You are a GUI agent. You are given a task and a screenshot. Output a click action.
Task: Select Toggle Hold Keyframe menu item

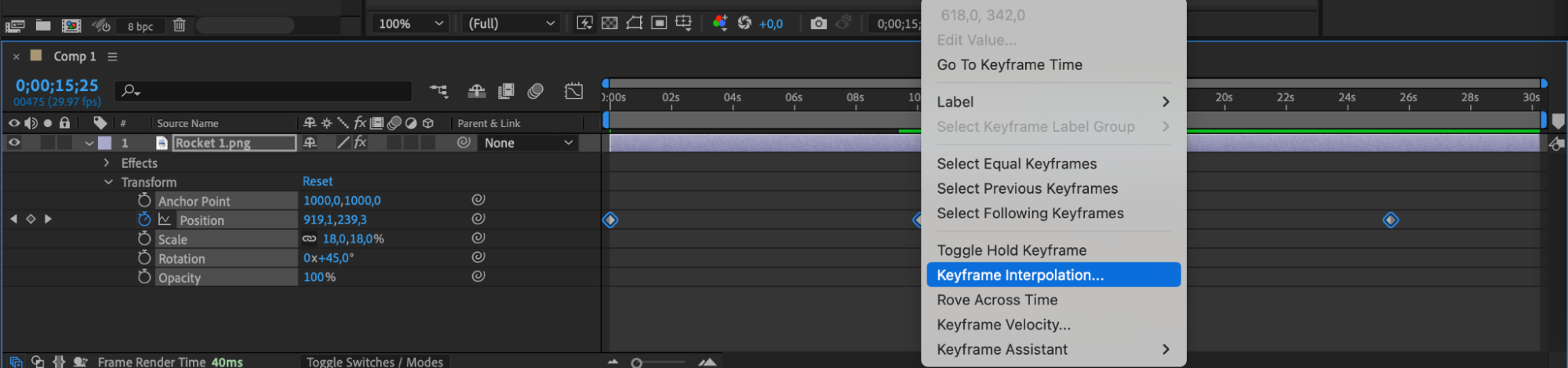[1011, 250]
